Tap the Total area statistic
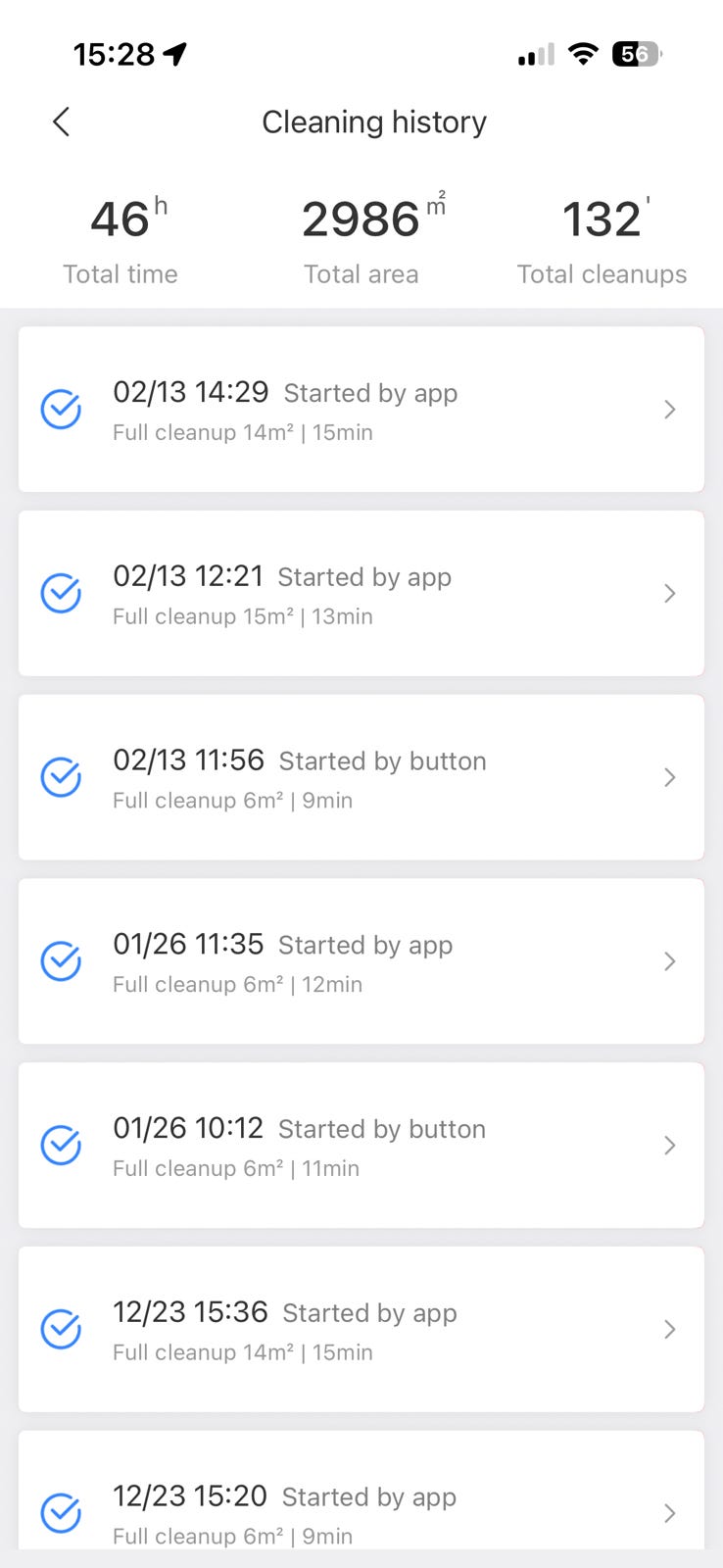The height and width of the screenshot is (1568, 723). [x=361, y=240]
